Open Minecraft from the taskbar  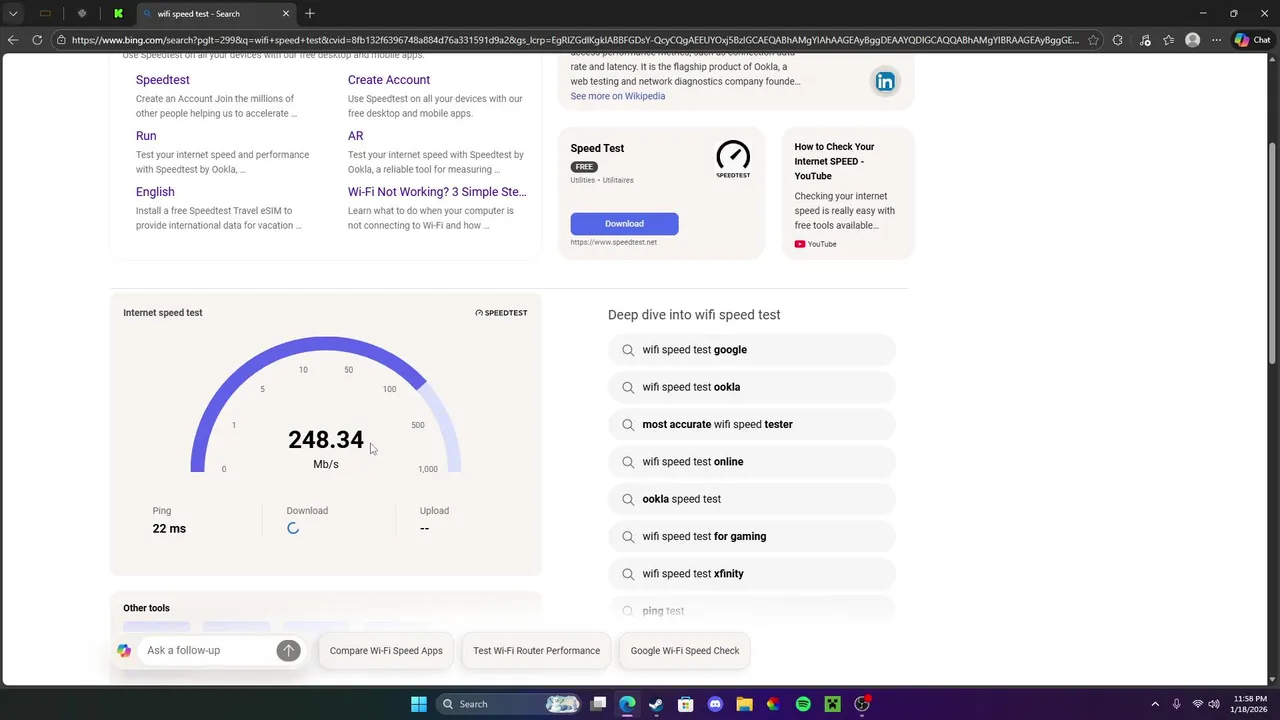coord(832,704)
